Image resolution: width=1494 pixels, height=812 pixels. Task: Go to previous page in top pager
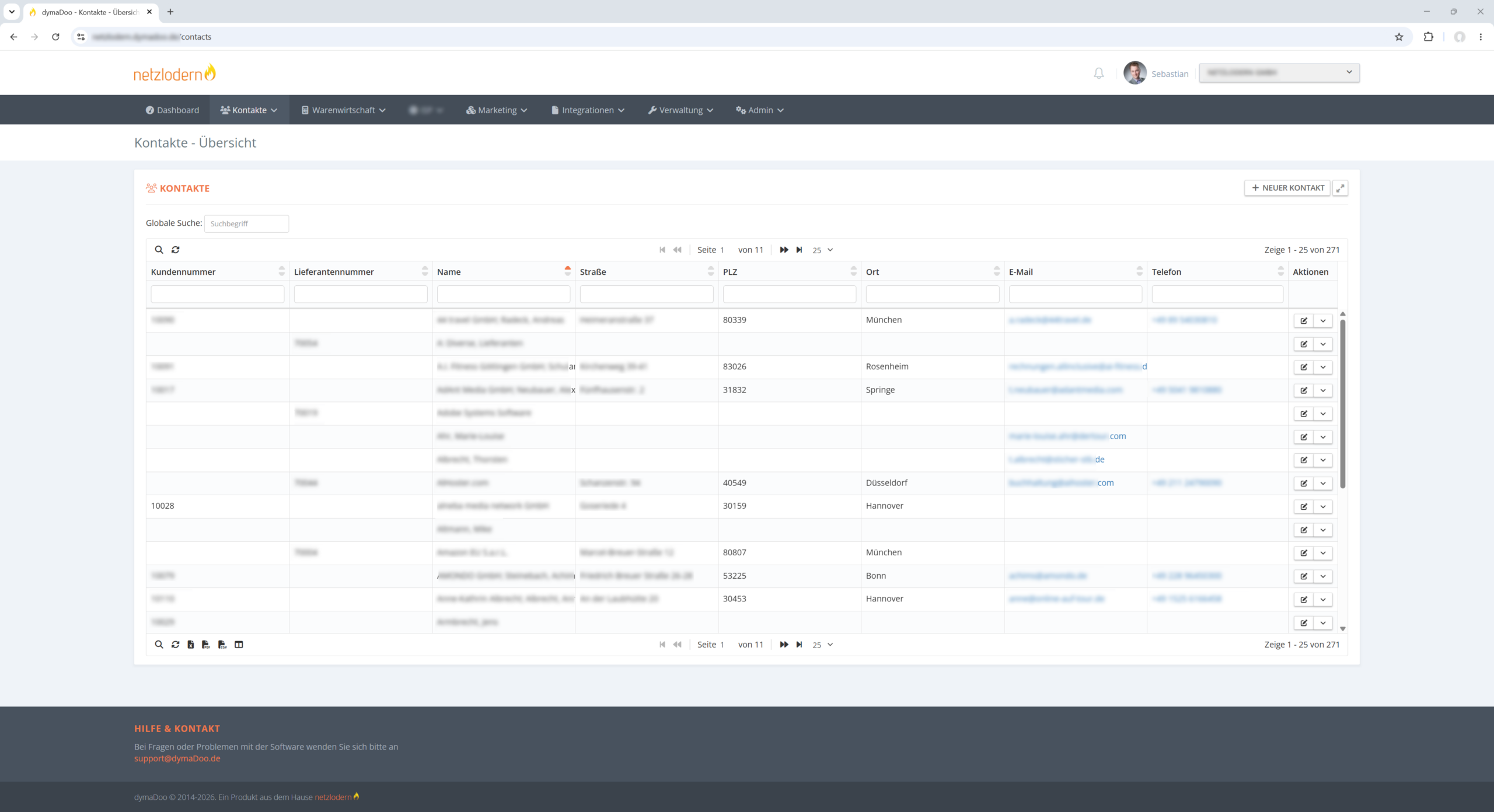click(x=677, y=250)
